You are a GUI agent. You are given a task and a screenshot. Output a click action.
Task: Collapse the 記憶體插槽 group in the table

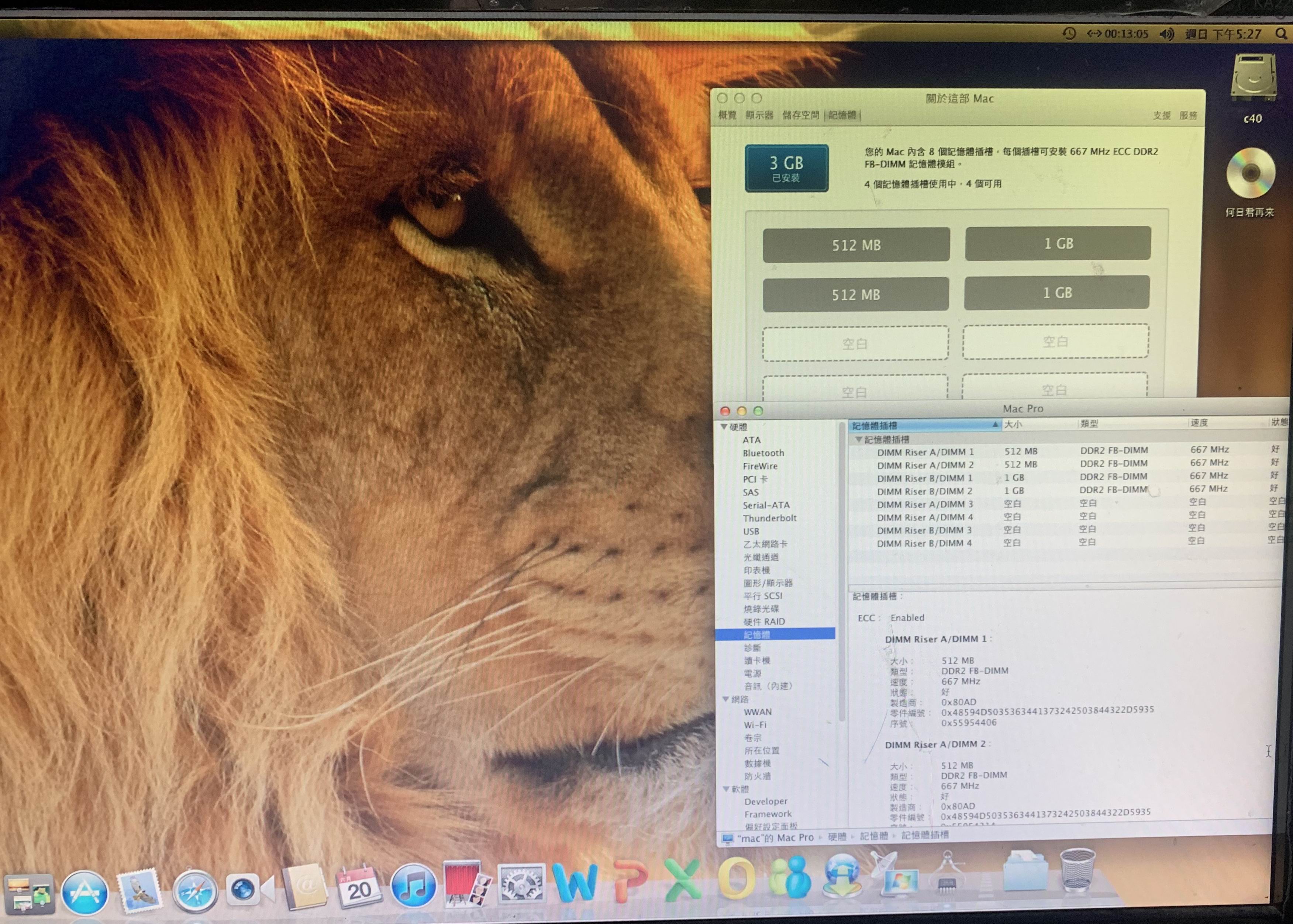click(x=859, y=439)
